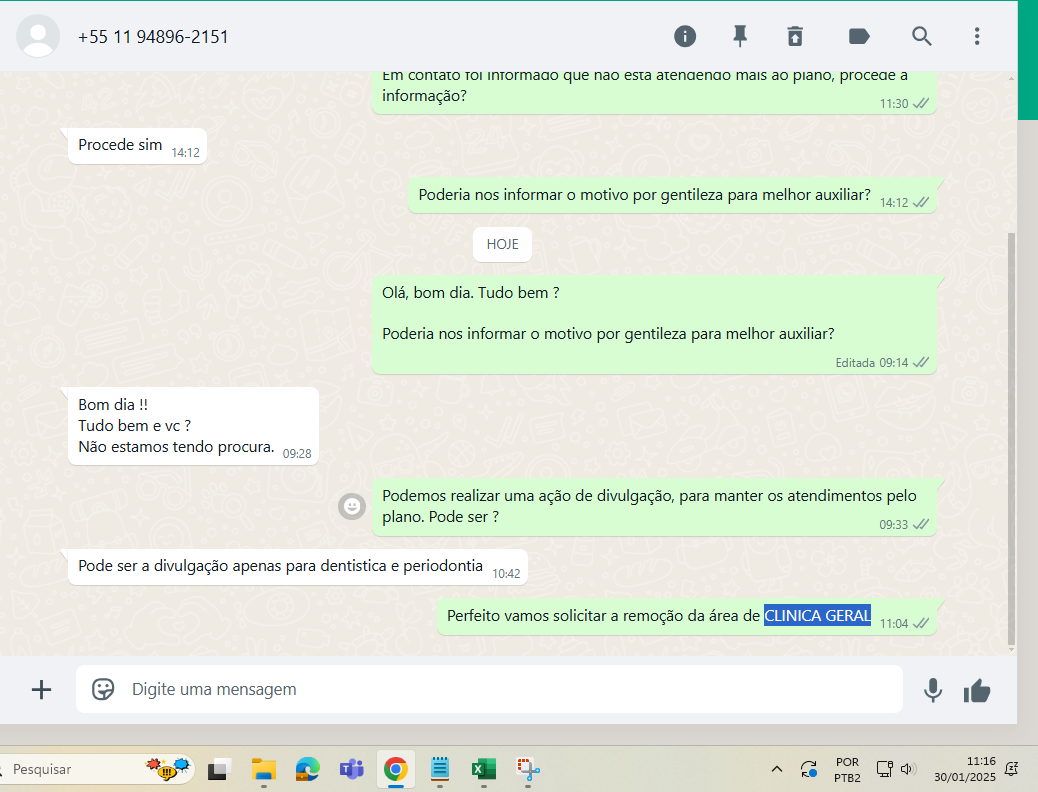
Task: Record voice message with microphone icon
Action: 933,690
